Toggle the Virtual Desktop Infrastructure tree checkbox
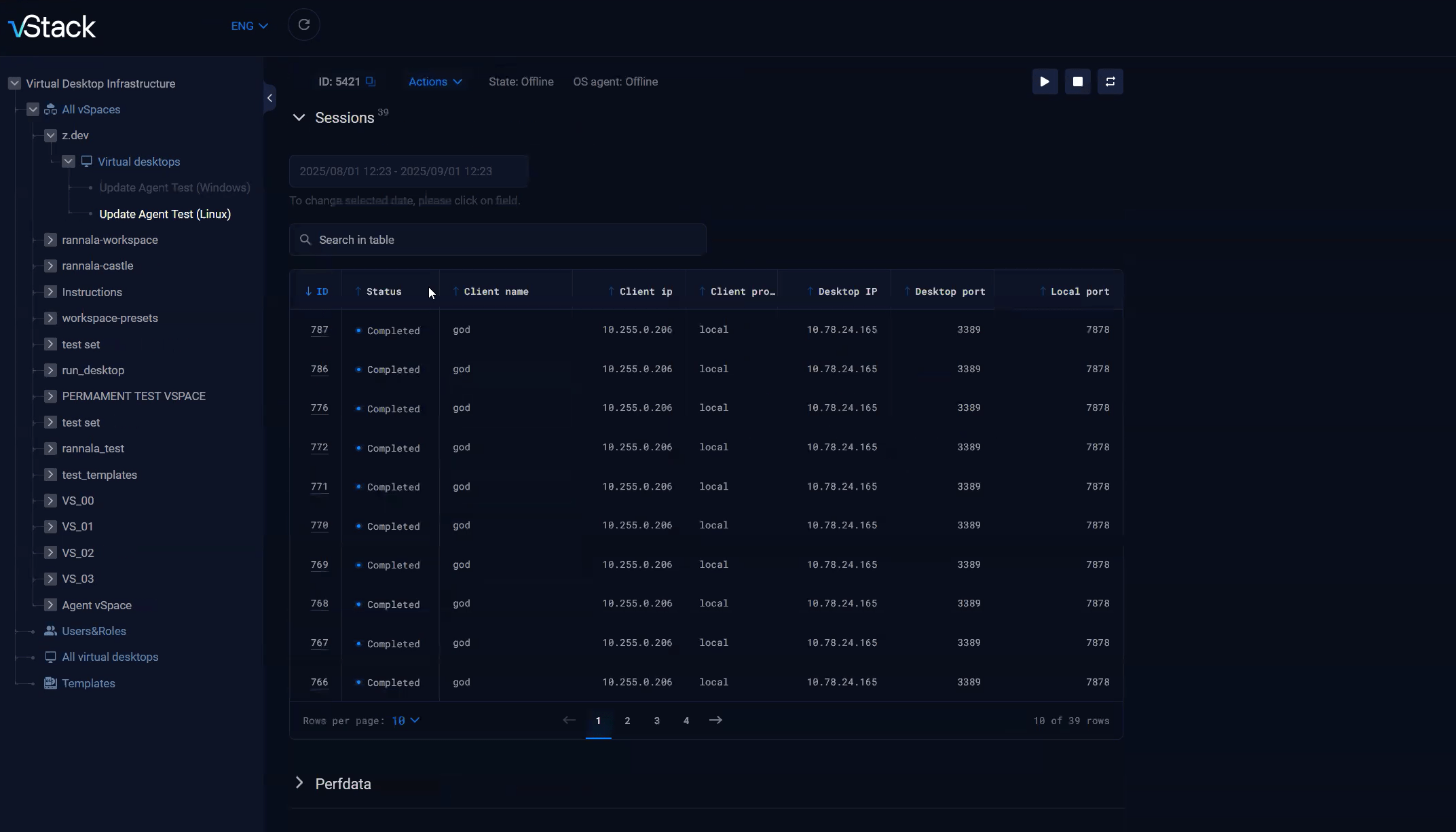The image size is (1456, 832). click(x=14, y=84)
